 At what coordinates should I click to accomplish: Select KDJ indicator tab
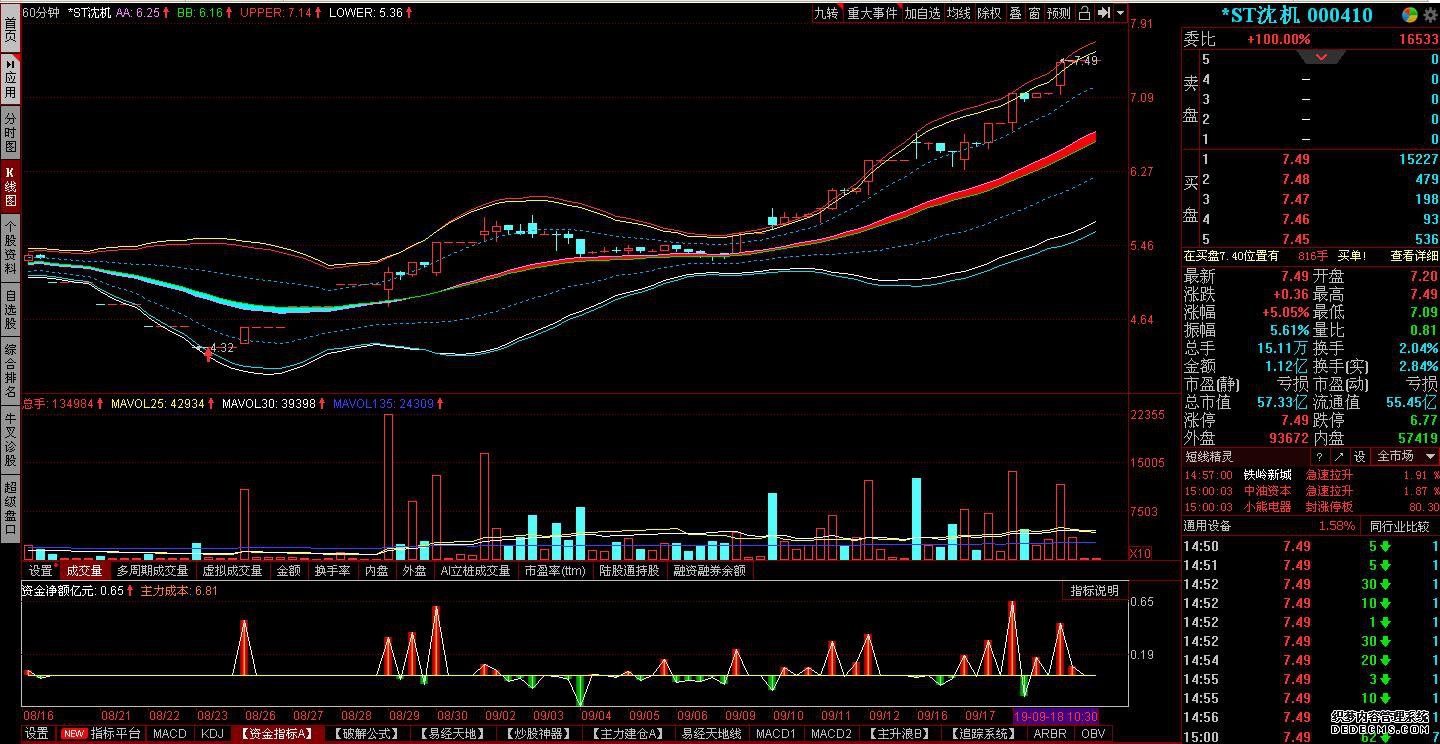click(212, 734)
